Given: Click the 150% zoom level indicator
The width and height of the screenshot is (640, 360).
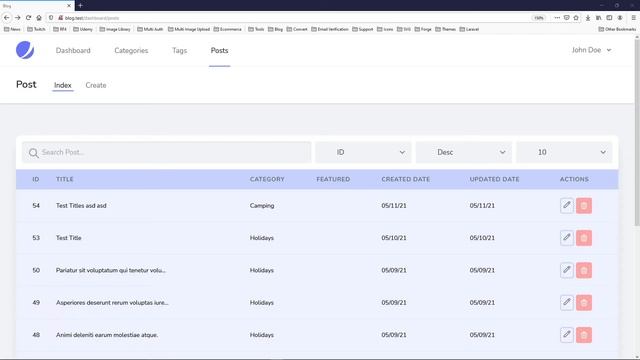Looking at the screenshot, I should (x=539, y=18).
